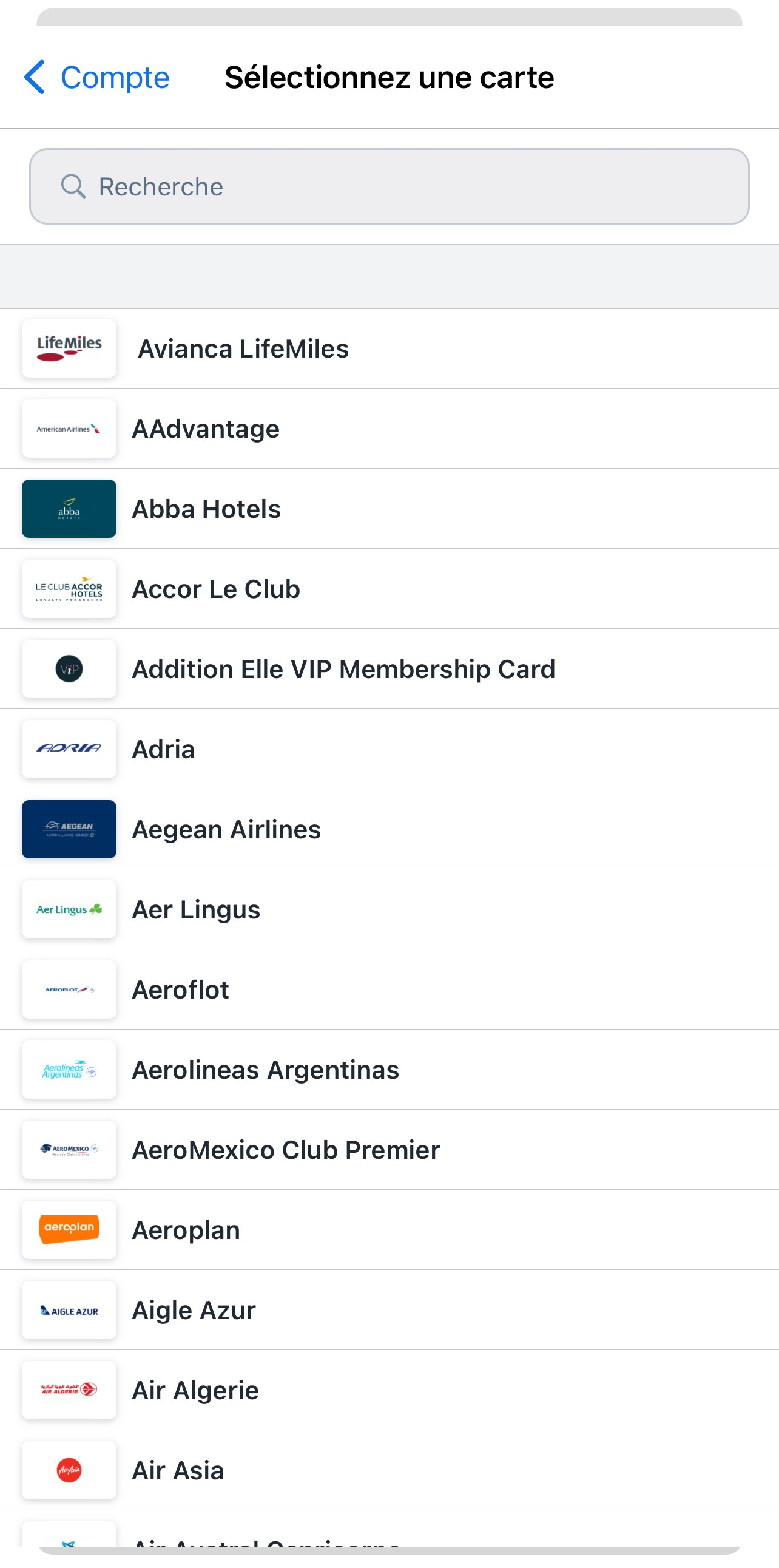Choose the Aegean Airlines logo
779x1568 pixels.
pyautogui.click(x=69, y=829)
